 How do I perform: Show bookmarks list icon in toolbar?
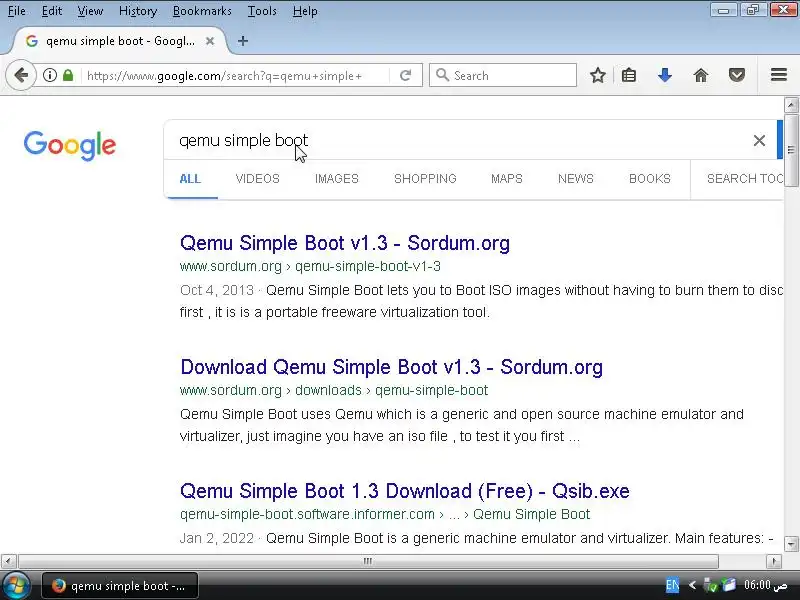click(629, 76)
